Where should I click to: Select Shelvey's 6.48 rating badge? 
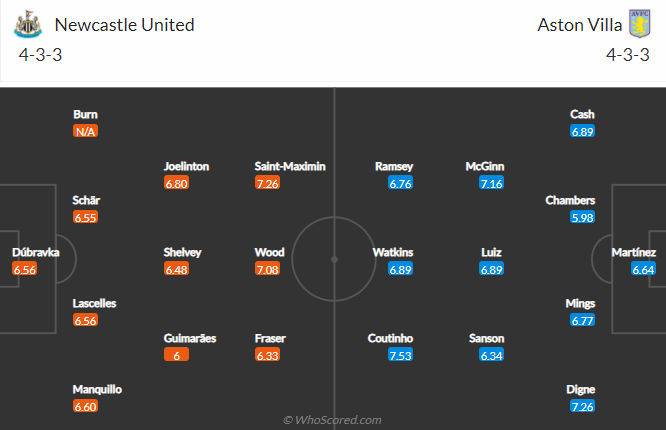pyautogui.click(x=176, y=269)
